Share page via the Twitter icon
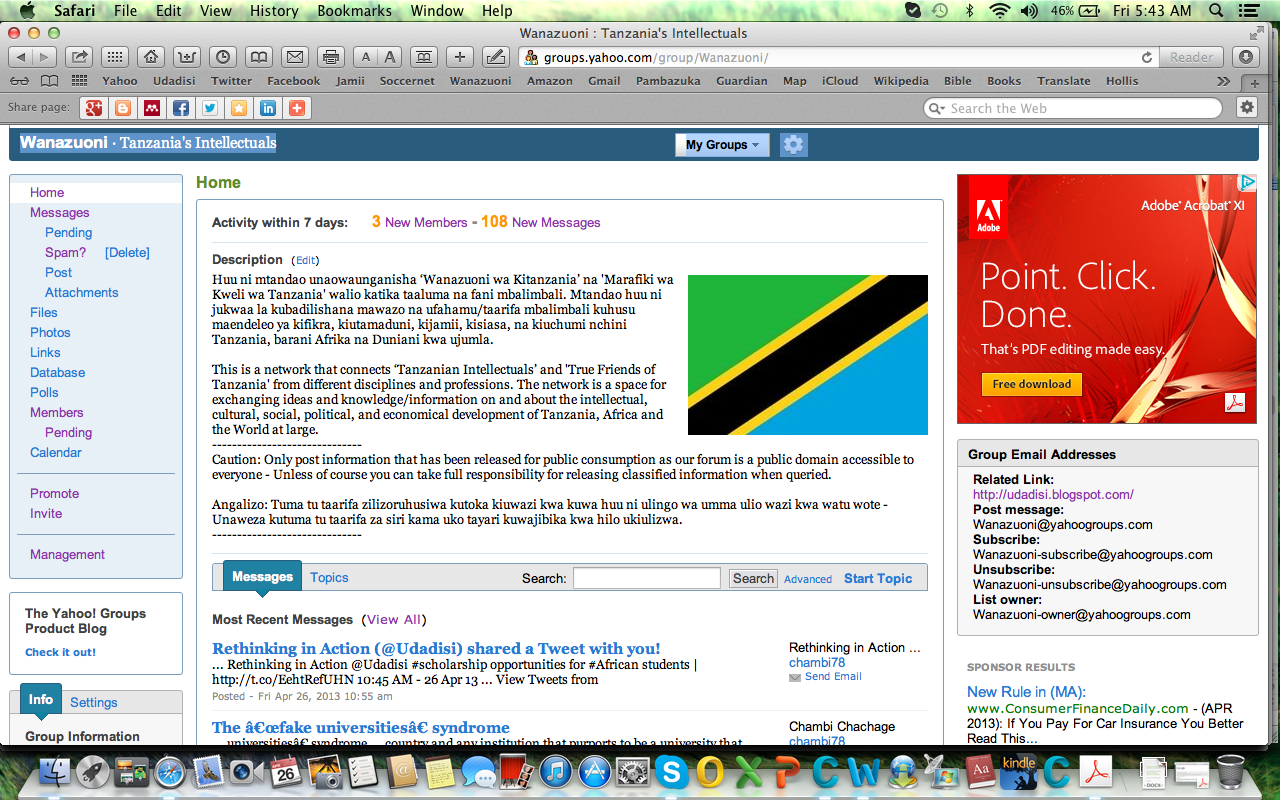 [x=210, y=108]
